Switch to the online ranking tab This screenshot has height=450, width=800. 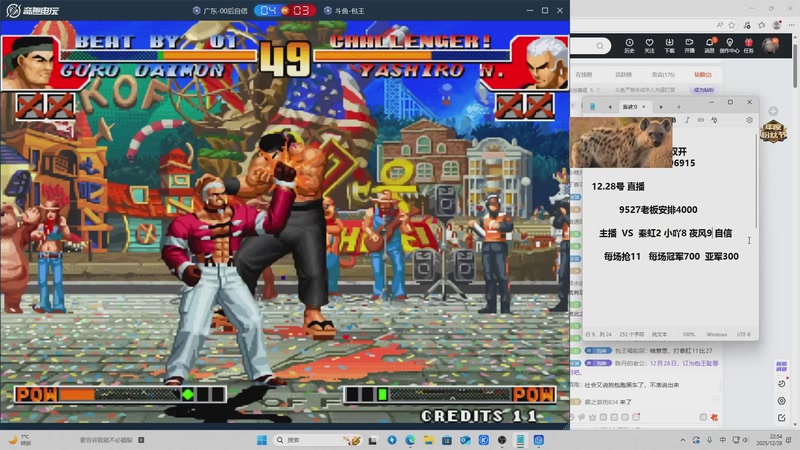pyautogui.click(x=584, y=74)
